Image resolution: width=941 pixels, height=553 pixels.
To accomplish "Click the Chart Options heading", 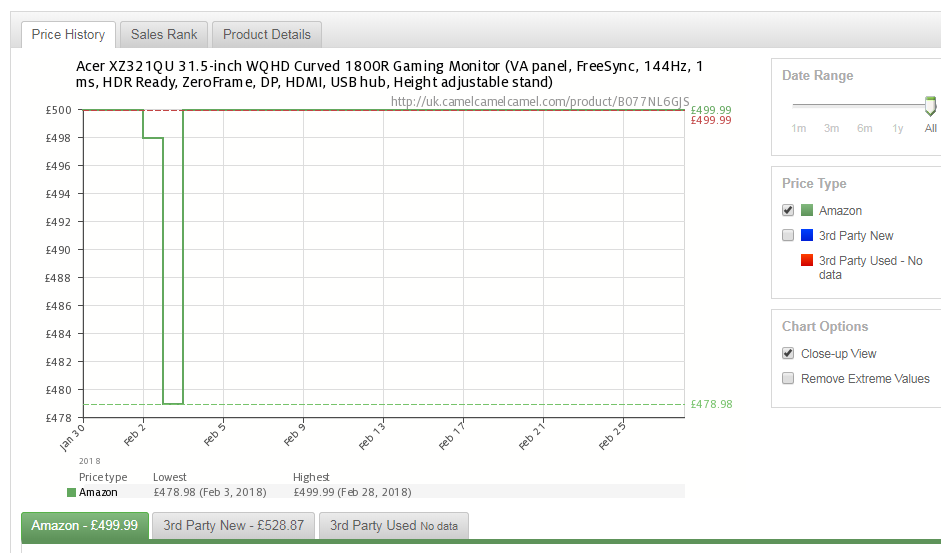I will pos(825,327).
